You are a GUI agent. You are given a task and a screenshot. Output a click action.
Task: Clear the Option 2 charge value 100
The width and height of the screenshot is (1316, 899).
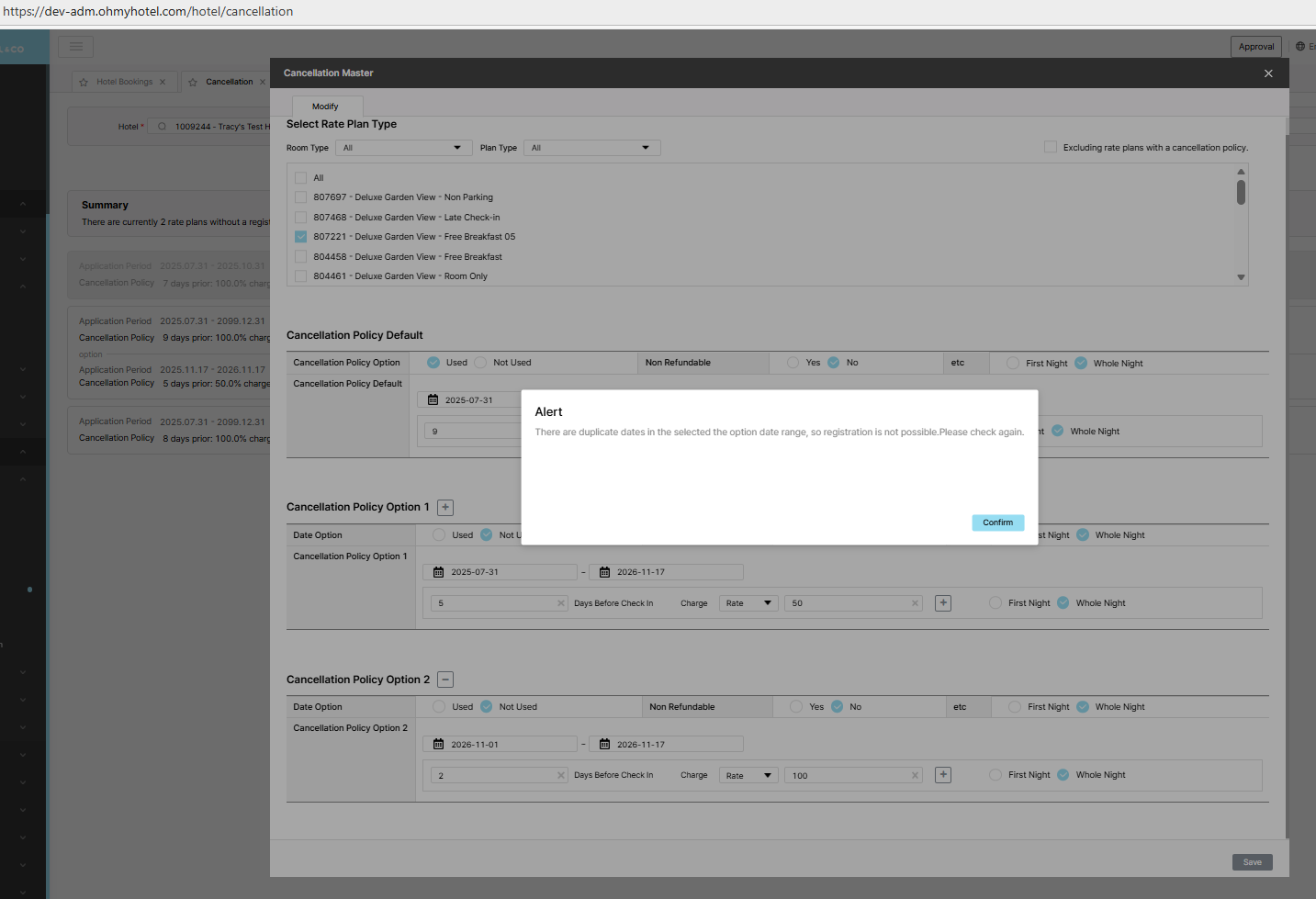tap(915, 776)
